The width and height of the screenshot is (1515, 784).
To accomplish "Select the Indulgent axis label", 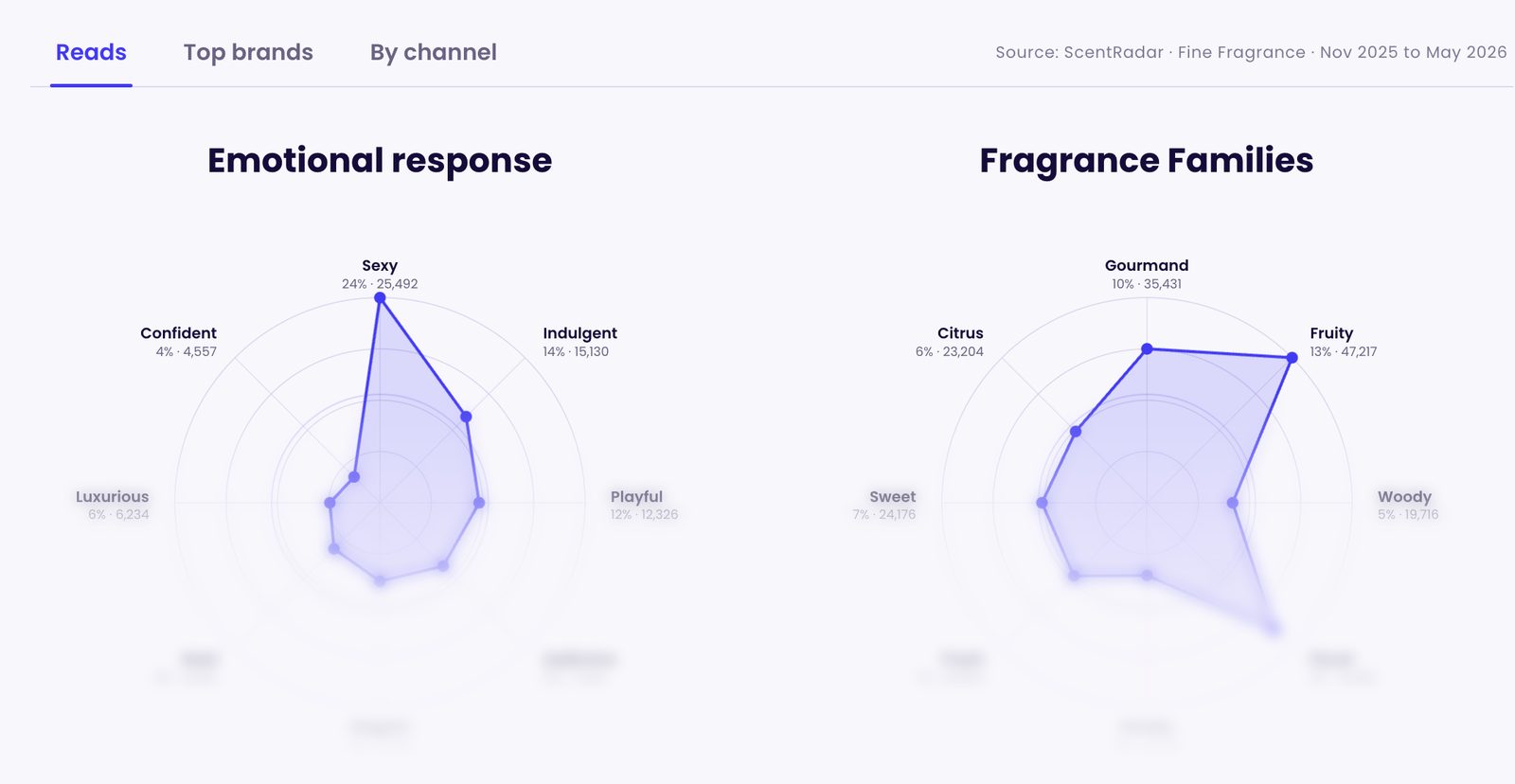I will (x=579, y=333).
